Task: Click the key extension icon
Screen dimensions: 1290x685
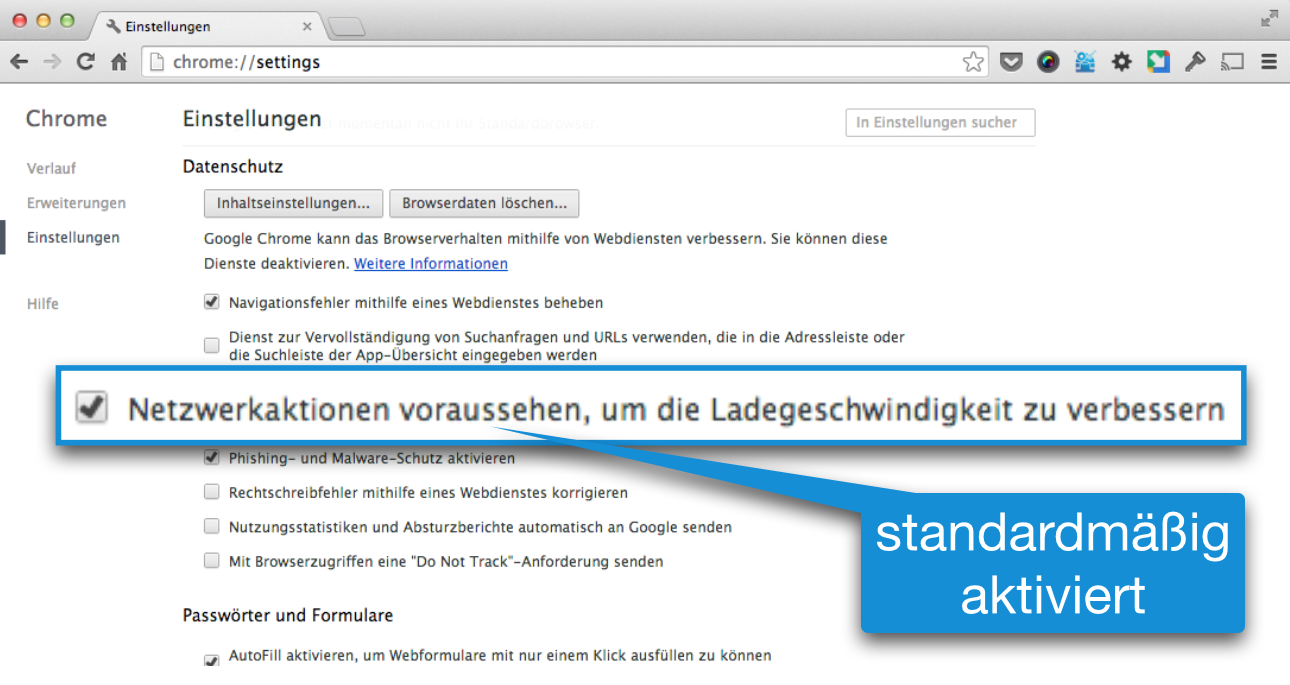Action: pos(1195,62)
